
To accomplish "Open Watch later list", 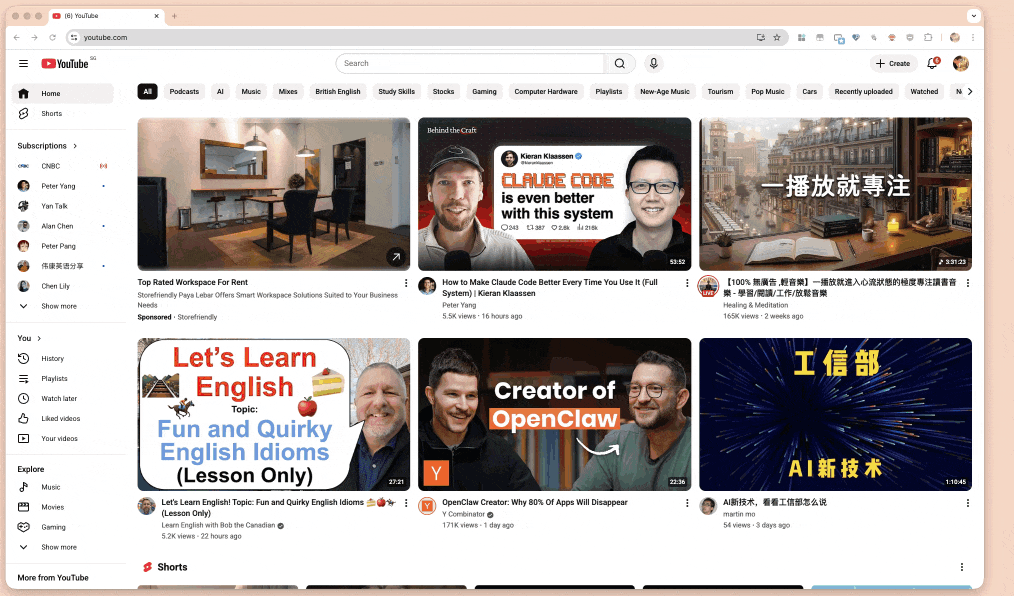I will pos(59,399).
